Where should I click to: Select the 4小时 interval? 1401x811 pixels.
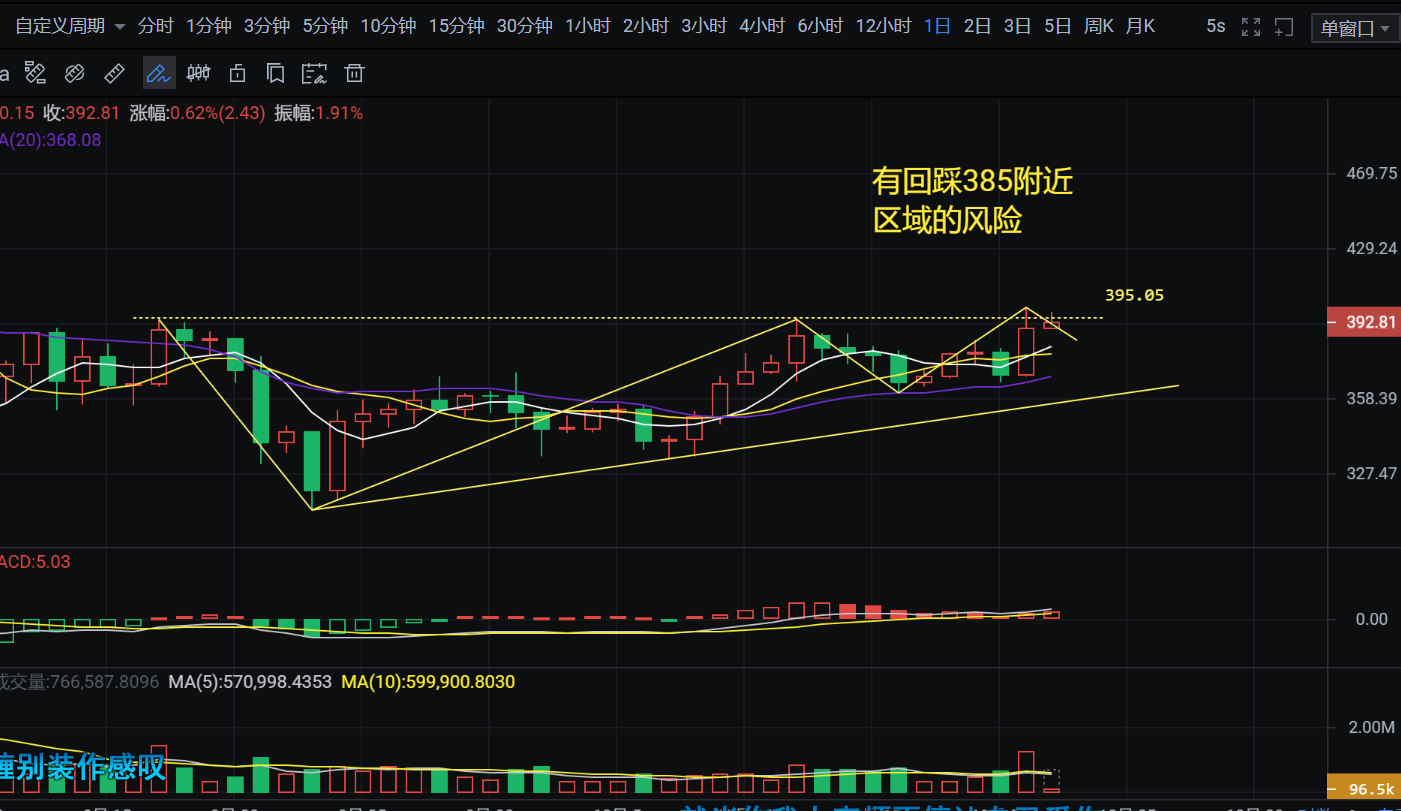tap(762, 27)
